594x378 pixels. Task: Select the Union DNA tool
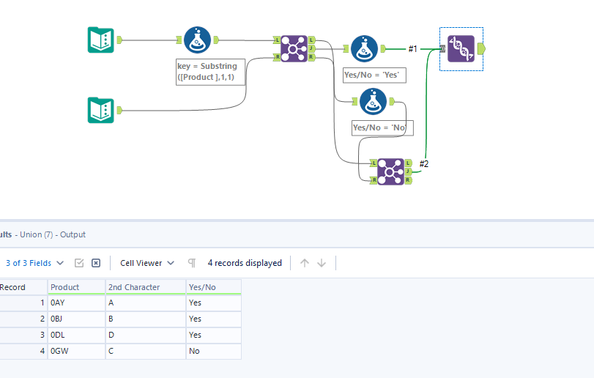coord(461,48)
